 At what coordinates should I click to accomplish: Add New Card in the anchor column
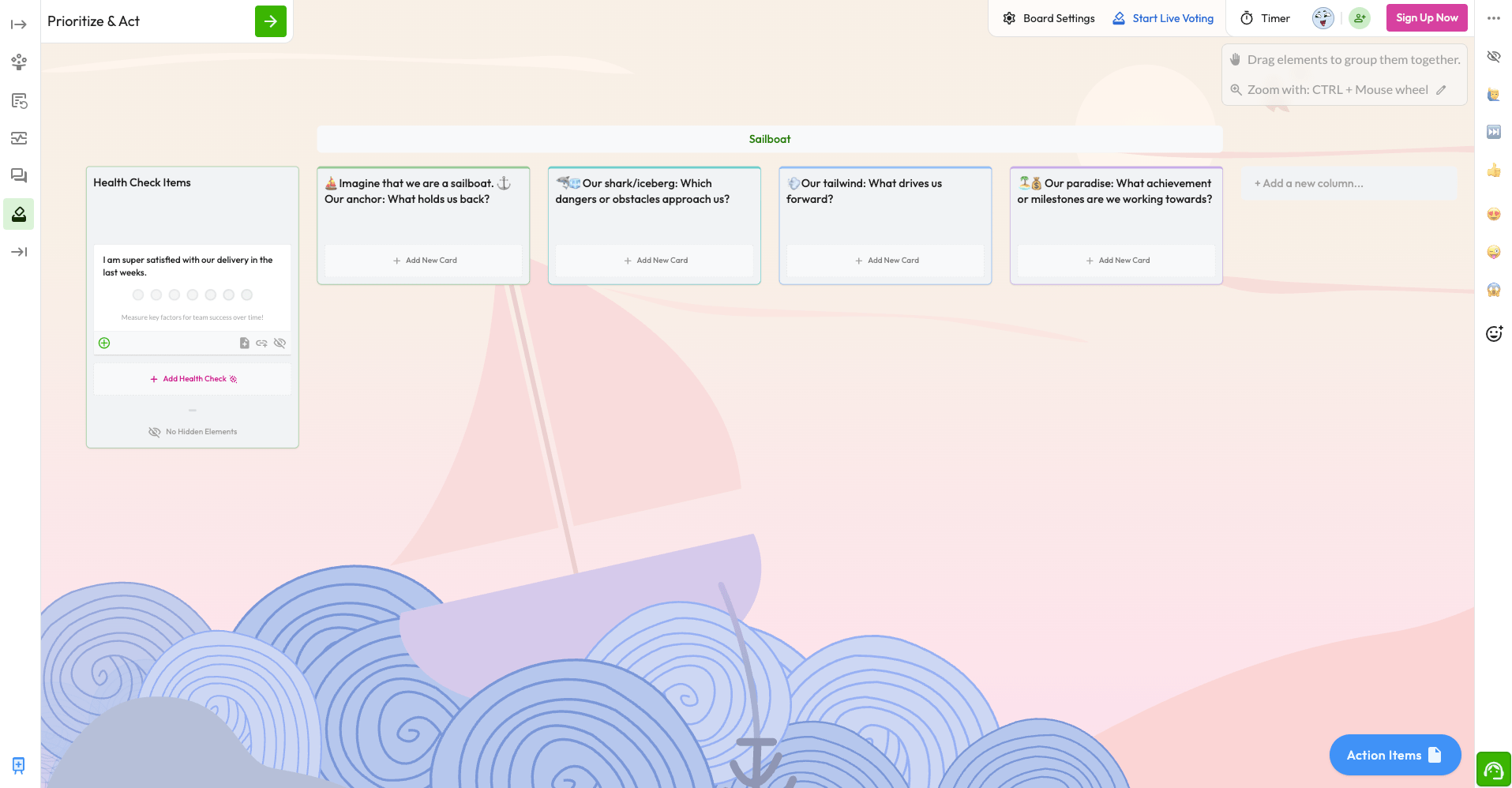pyautogui.click(x=424, y=261)
